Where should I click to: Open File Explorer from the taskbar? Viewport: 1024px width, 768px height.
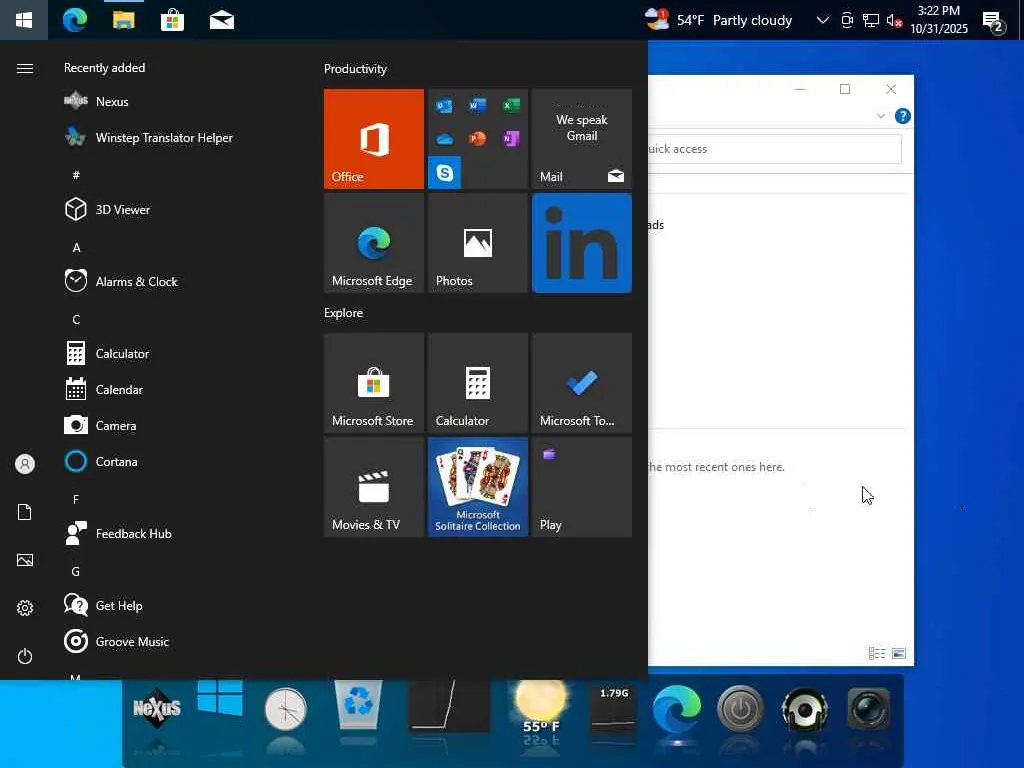click(x=123, y=20)
